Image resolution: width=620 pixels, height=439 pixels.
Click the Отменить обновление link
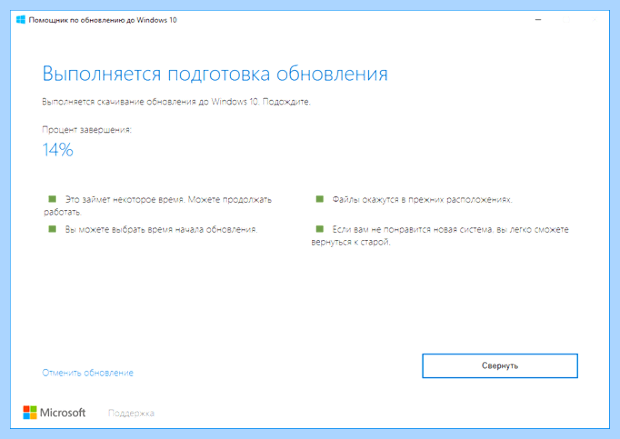tap(88, 373)
